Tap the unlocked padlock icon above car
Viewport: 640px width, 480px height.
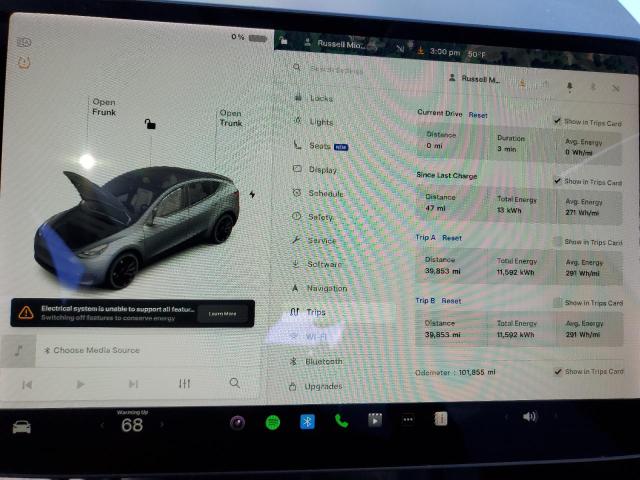150,124
